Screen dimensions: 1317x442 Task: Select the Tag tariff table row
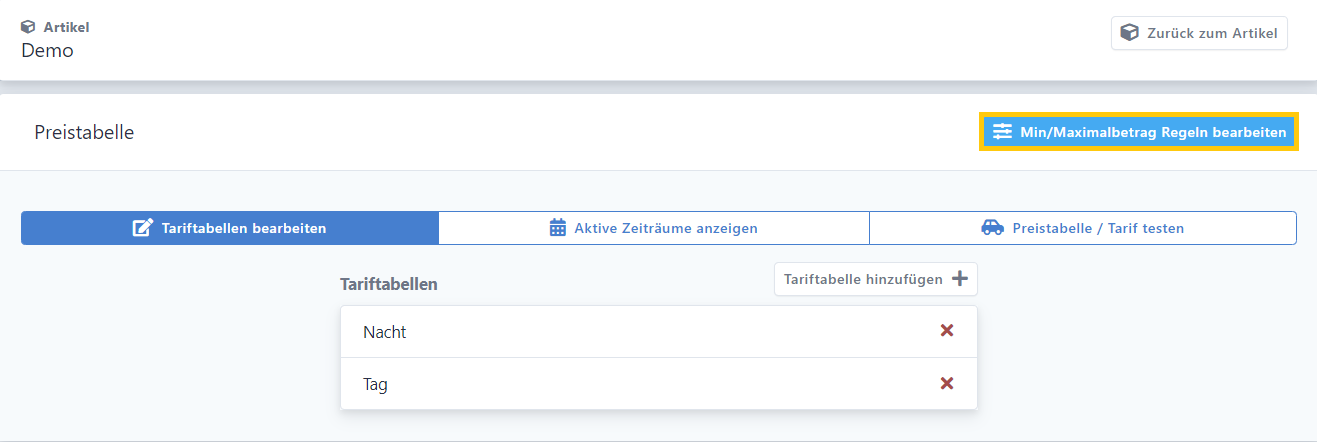pyautogui.click(x=376, y=384)
